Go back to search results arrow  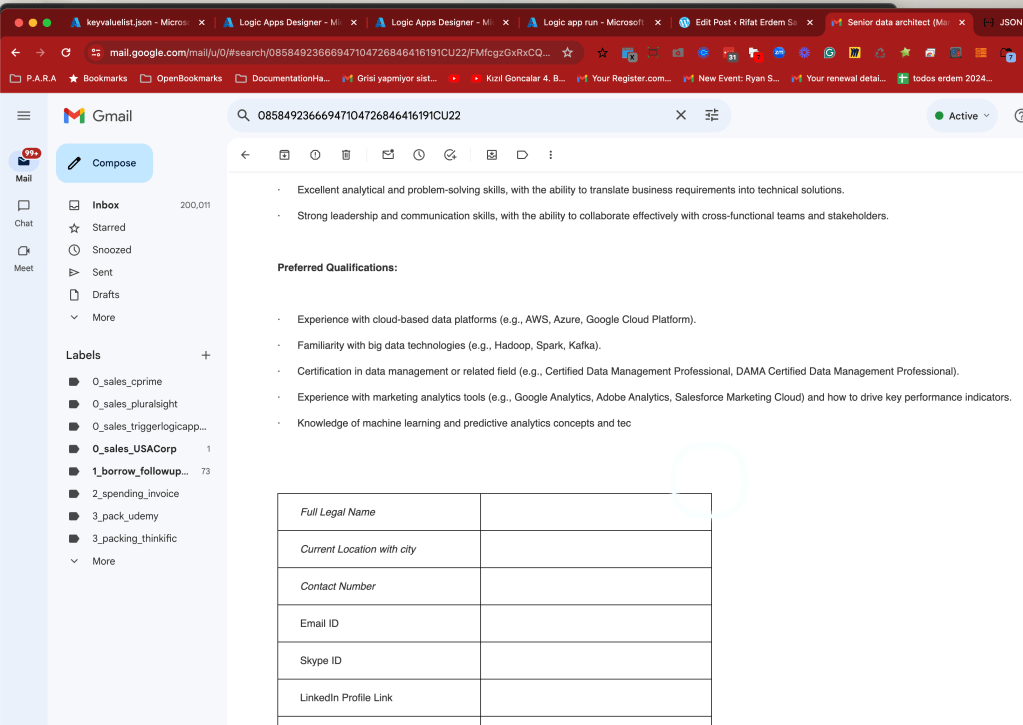pyautogui.click(x=245, y=155)
